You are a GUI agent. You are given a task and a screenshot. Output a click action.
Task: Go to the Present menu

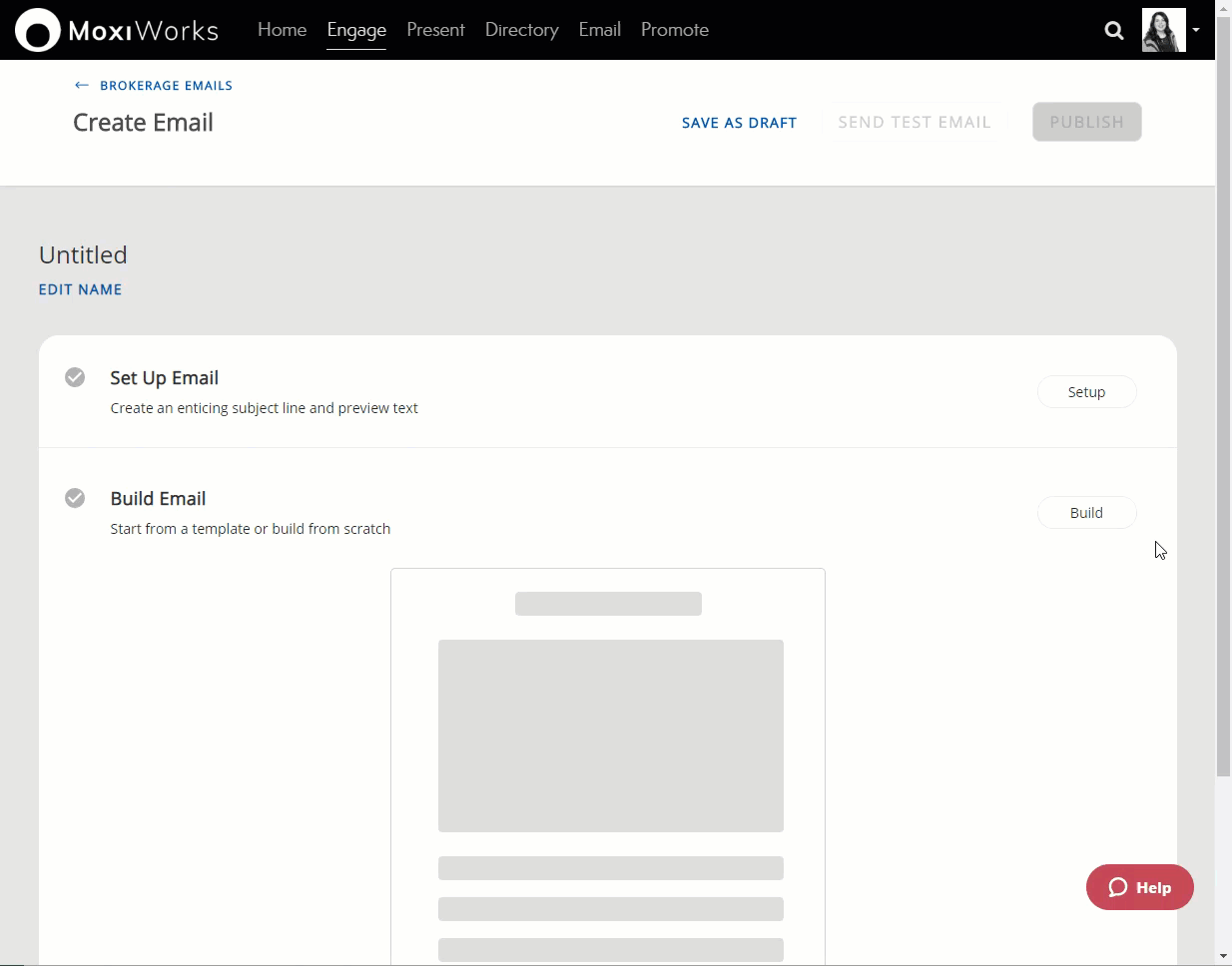[x=435, y=30]
